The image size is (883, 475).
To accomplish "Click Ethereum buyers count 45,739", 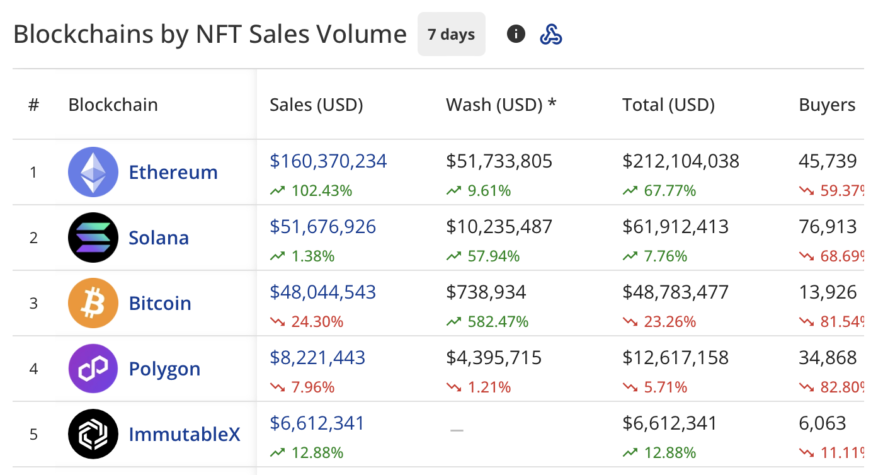I will pos(828,161).
